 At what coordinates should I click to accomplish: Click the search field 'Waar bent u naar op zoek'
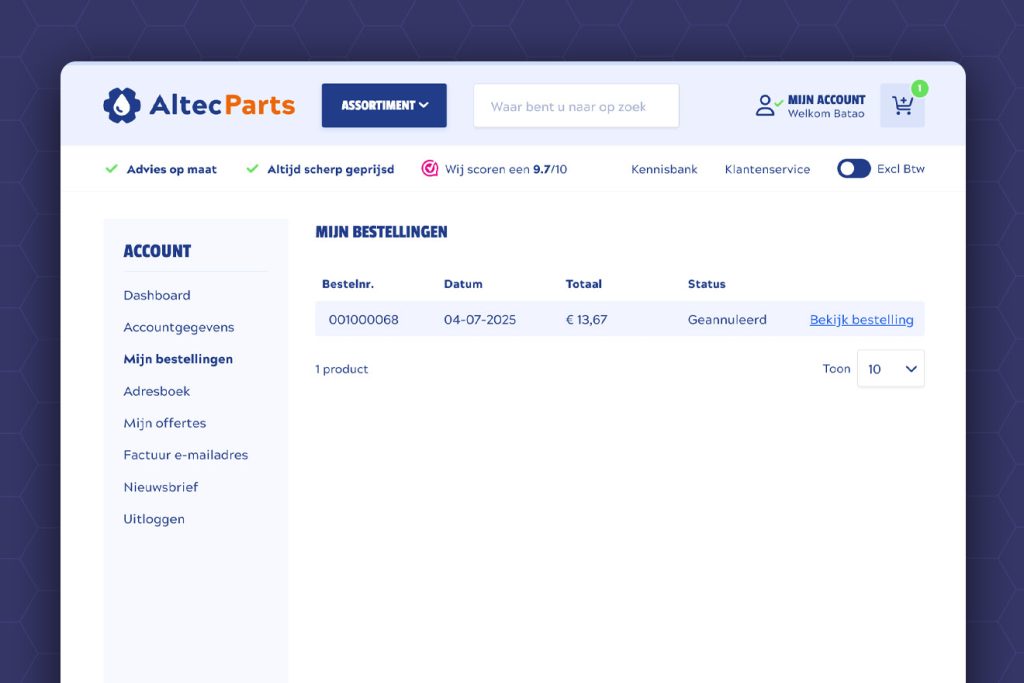point(576,106)
